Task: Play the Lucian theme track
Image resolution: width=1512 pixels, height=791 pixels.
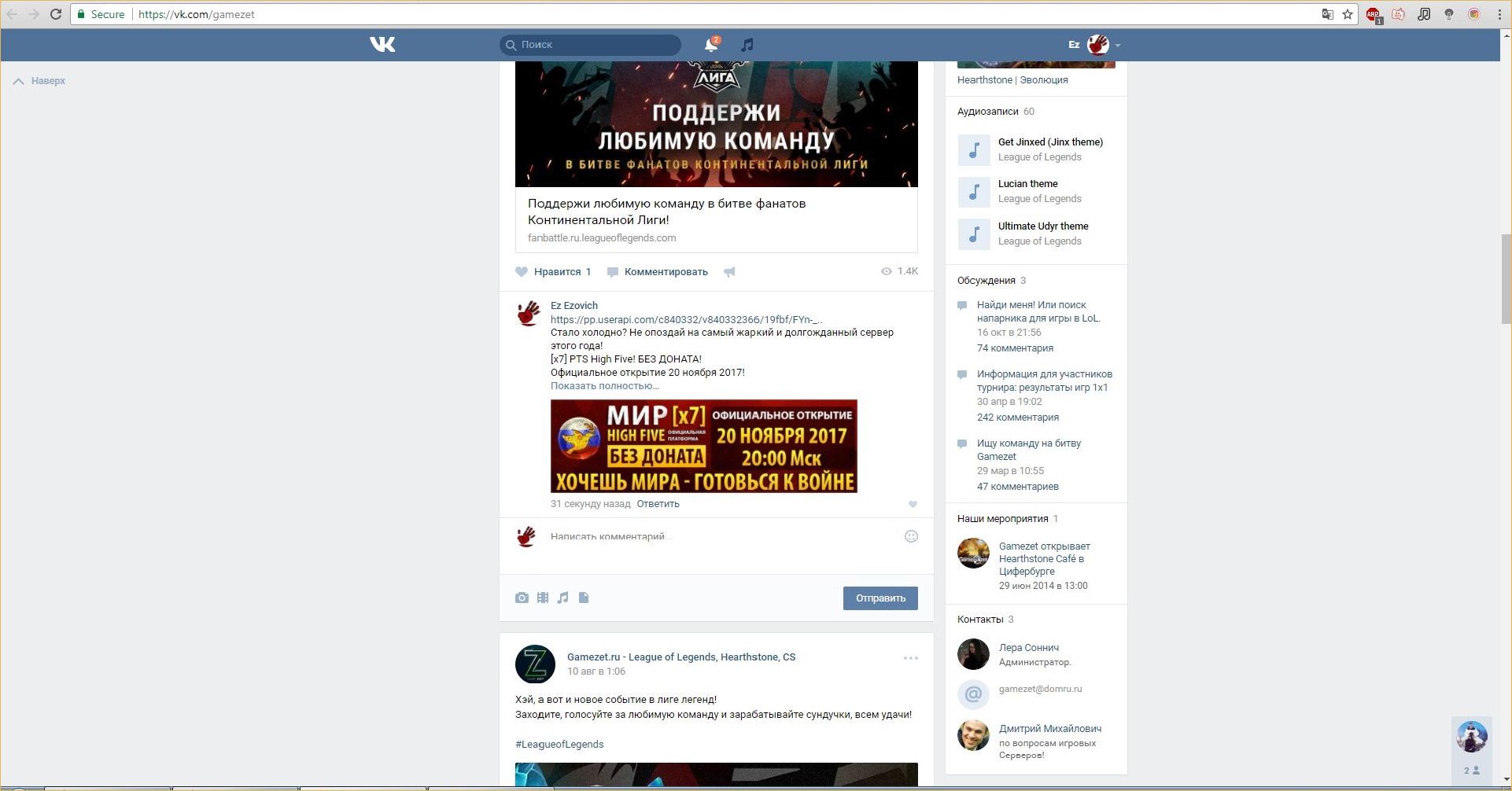Action: [x=974, y=191]
